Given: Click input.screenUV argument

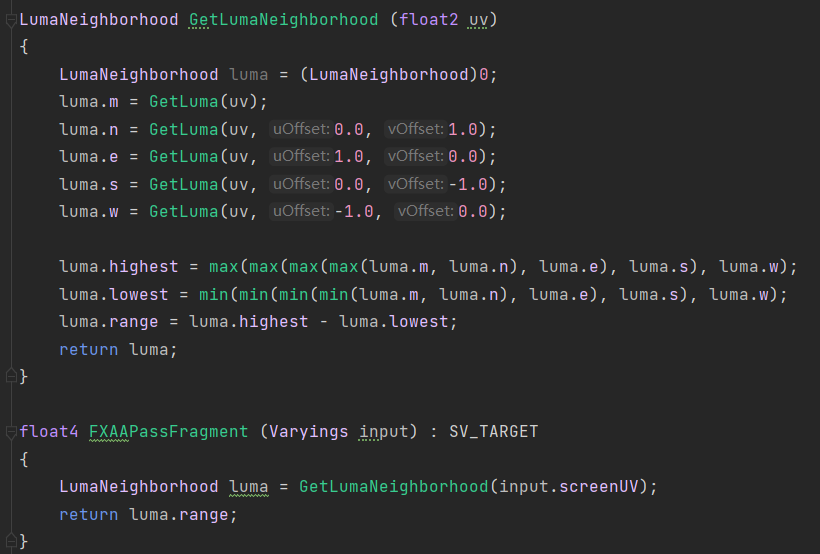Looking at the screenshot, I should (x=568, y=487).
